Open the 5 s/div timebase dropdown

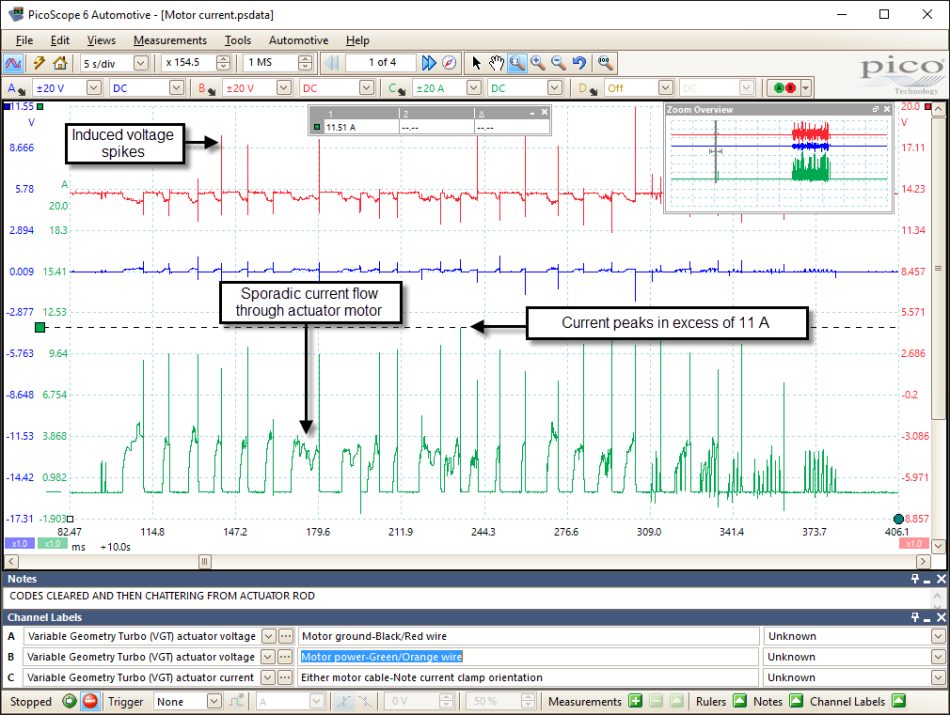pos(140,63)
